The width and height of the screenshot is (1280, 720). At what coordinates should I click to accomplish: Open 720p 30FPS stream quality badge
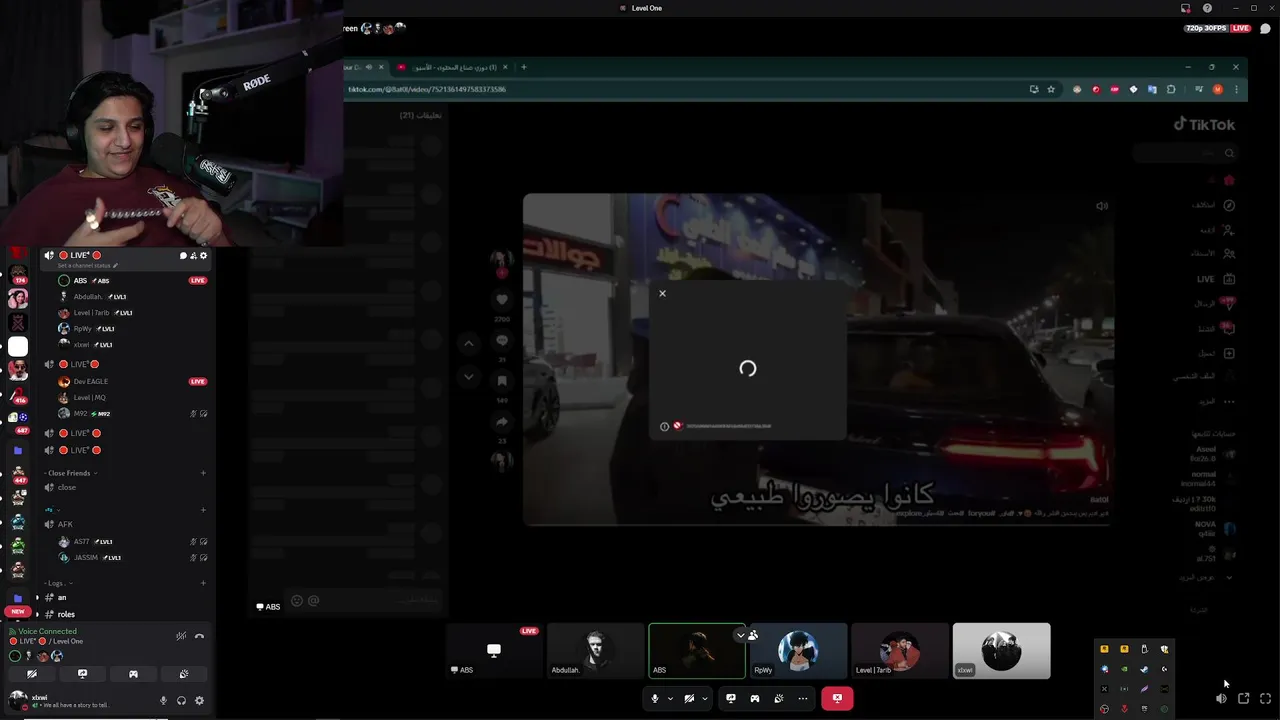[1207, 28]
